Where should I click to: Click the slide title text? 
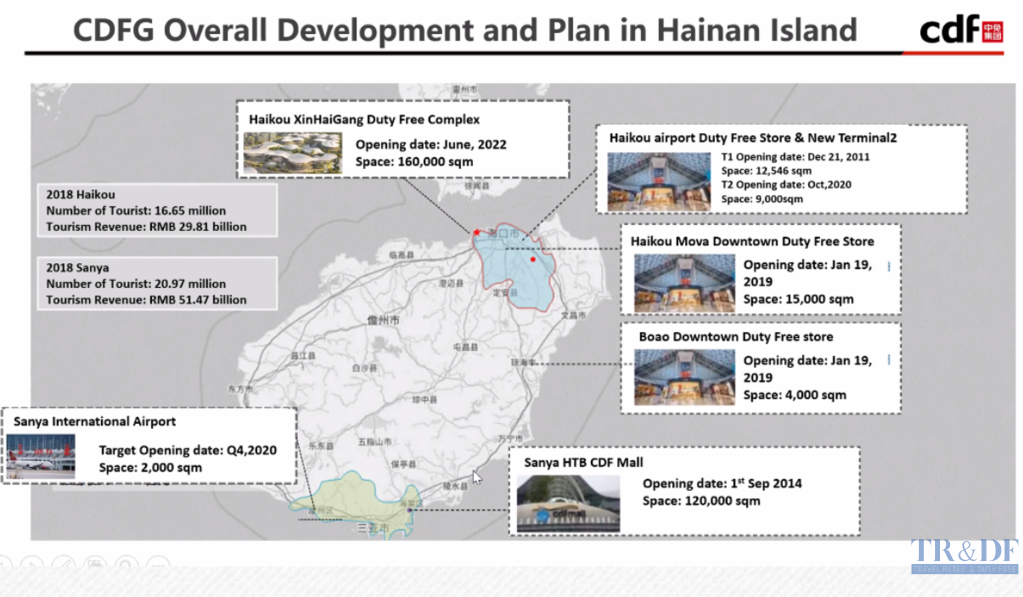[465, 29]
